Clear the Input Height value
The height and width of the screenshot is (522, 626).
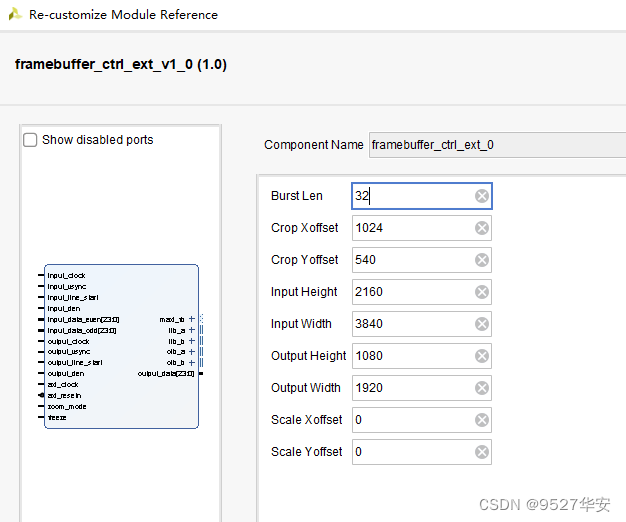point(482,292)
